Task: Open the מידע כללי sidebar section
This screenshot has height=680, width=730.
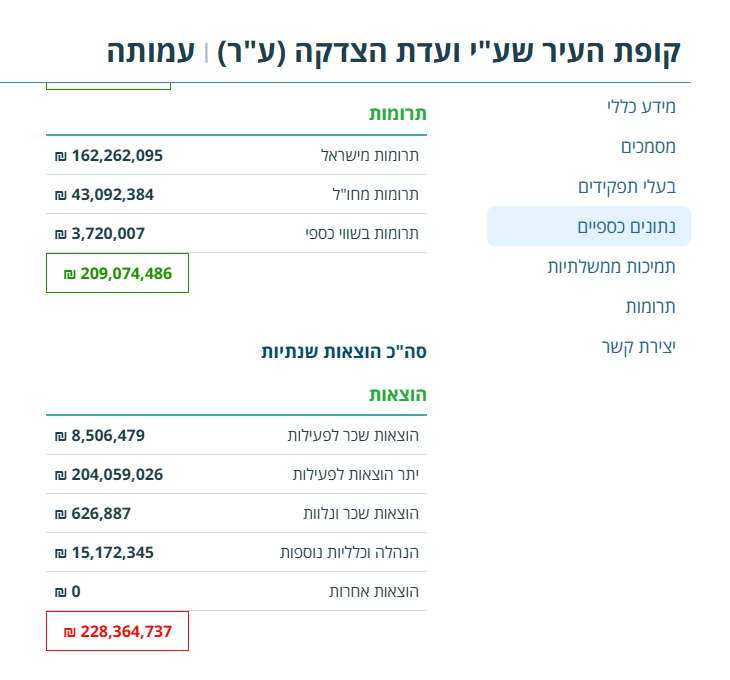Action: pos(641,106)
